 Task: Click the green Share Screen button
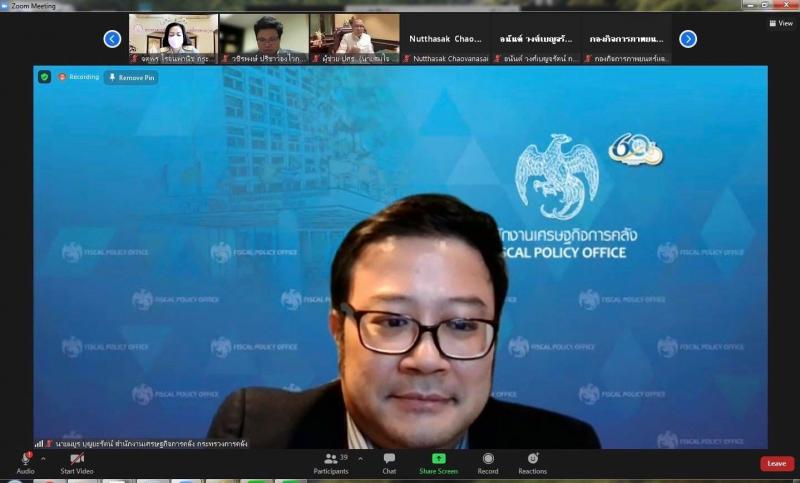[438, 463]
